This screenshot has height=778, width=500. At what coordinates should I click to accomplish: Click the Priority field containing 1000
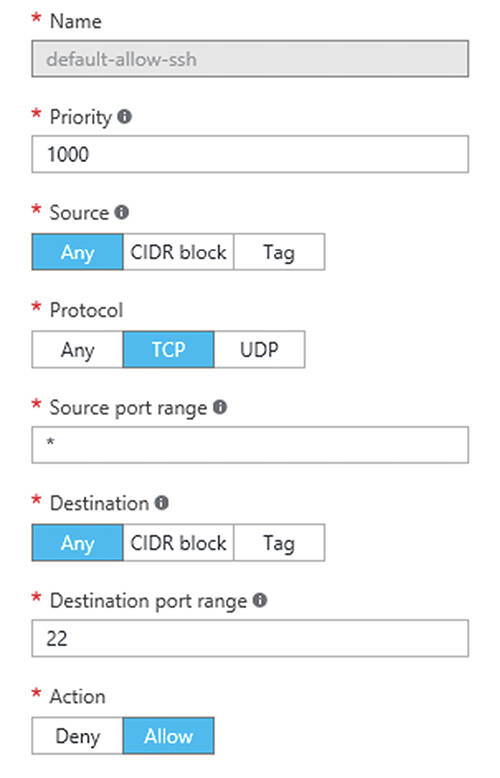(x=250, y=154)
